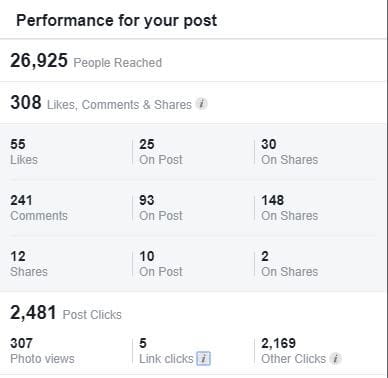Select 148 comments On Shares
Image resolution: width=388 pixels, height=378 pixels.
289,208
